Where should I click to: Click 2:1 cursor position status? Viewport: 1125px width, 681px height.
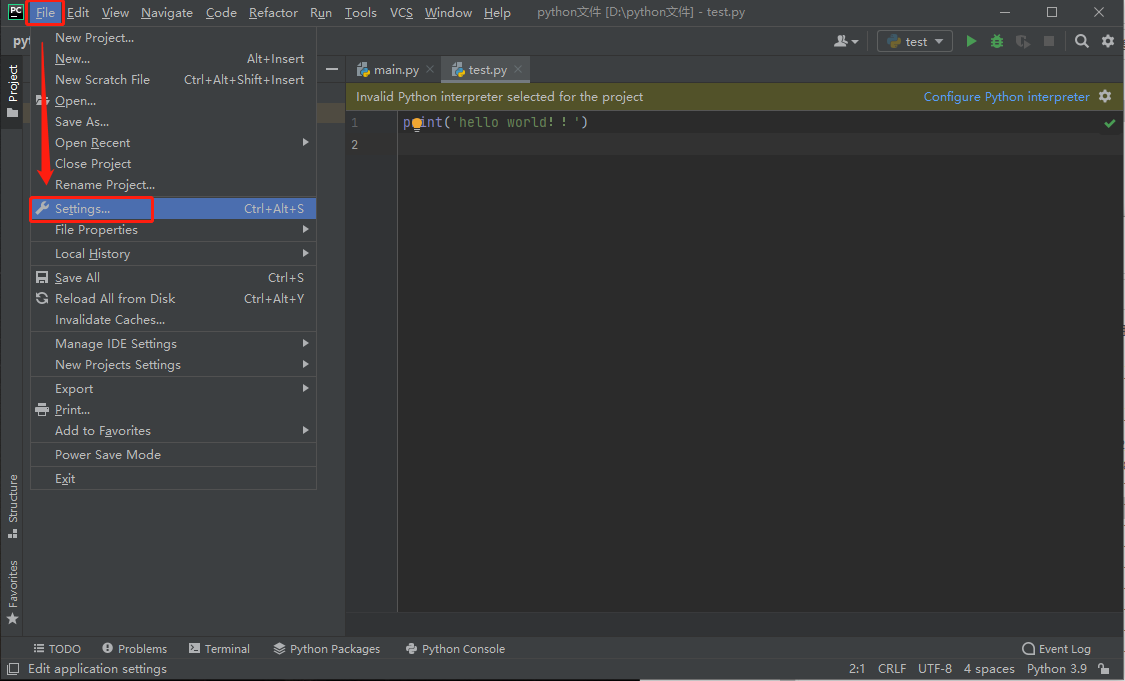(x=857, y=669)
